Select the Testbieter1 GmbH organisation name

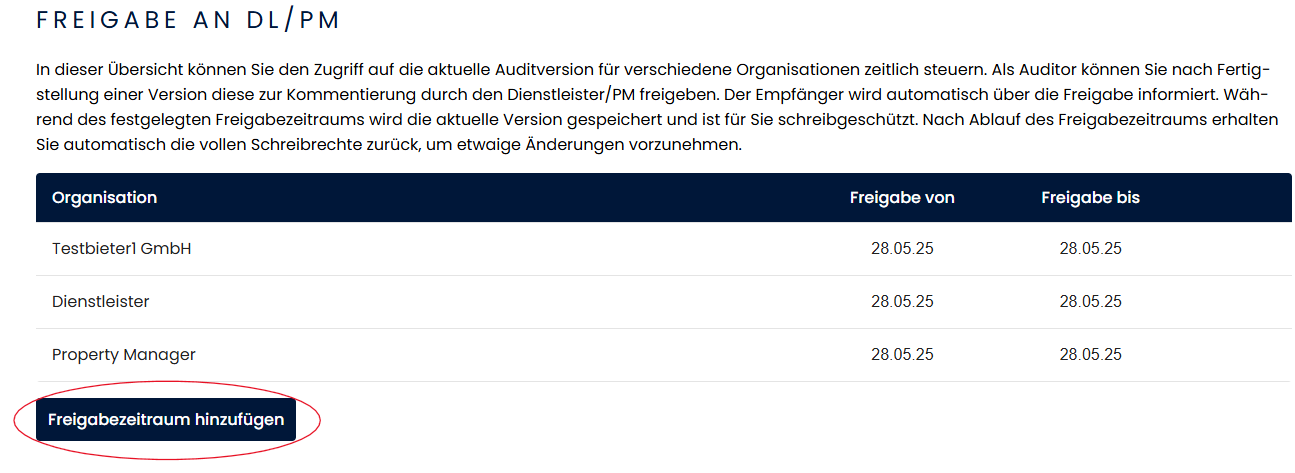121,249
